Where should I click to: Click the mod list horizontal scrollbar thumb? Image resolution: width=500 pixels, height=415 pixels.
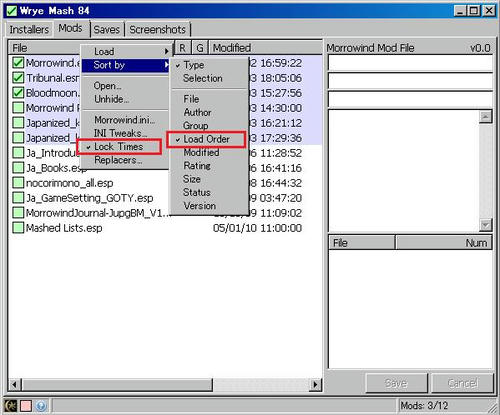[117, 384]
